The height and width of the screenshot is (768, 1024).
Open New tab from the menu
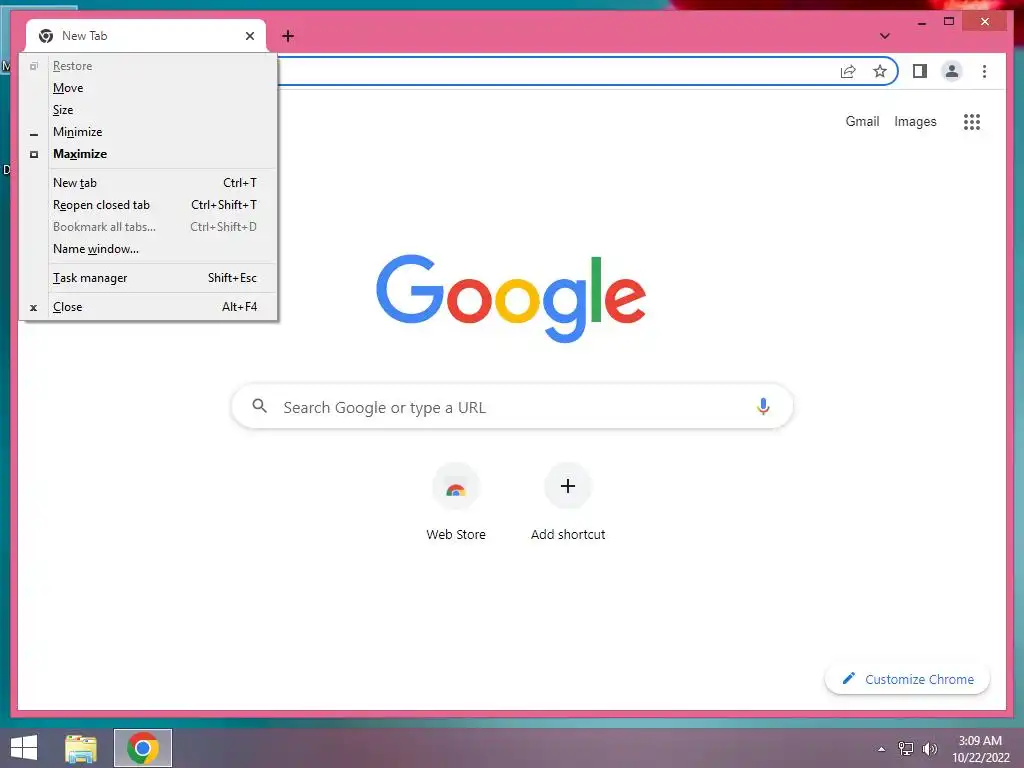[148, 183]
